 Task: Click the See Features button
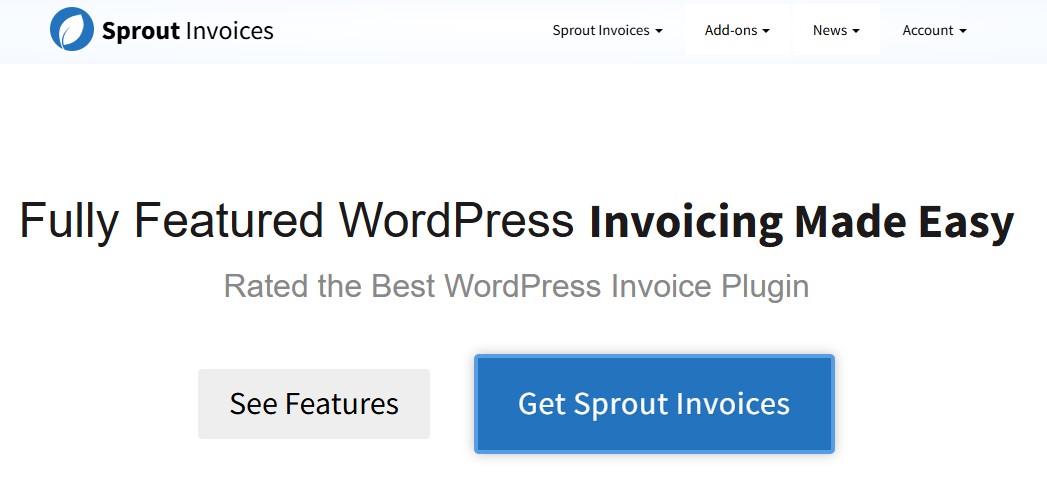(314, 404)
